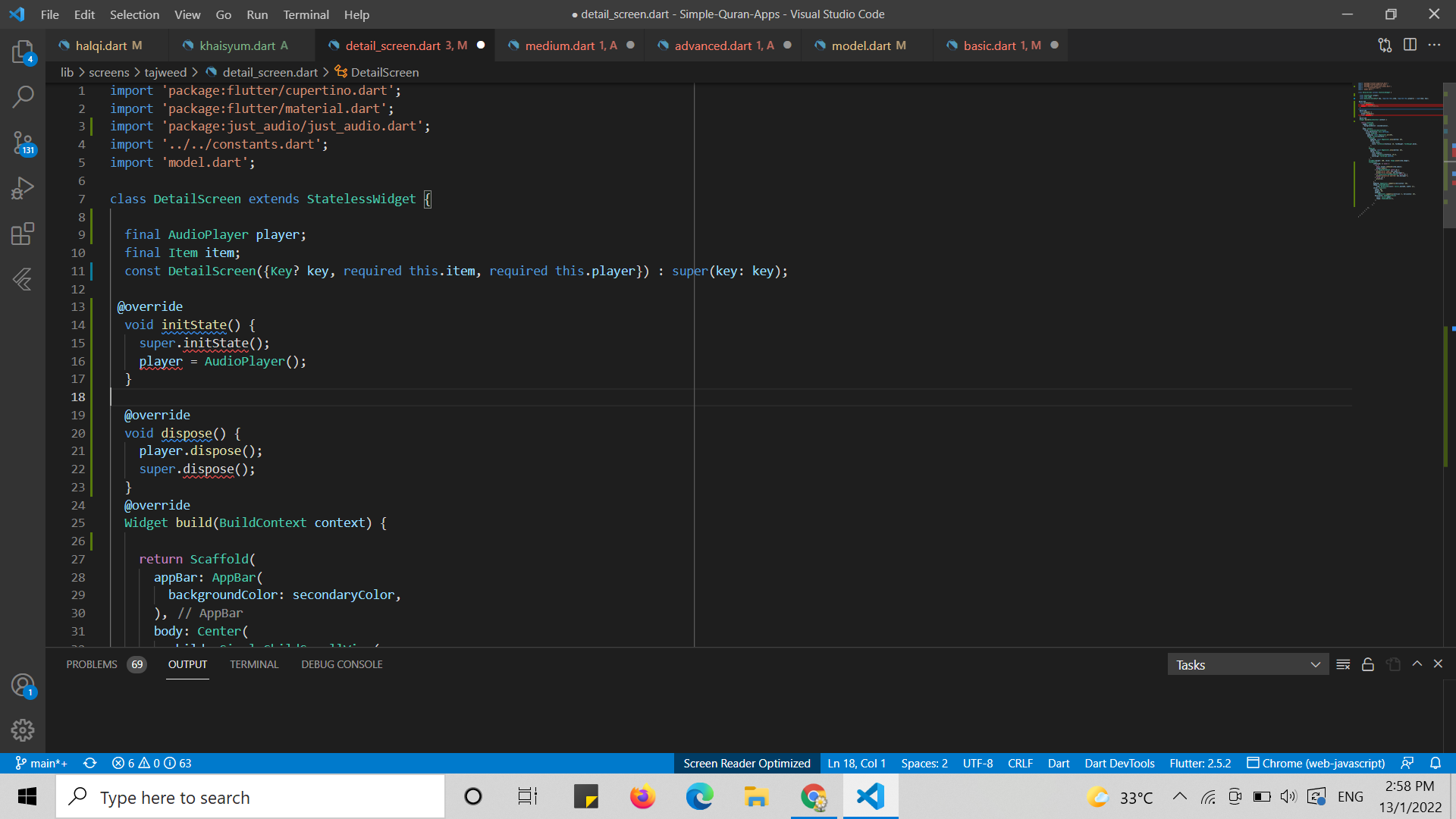
Task: Open the TERMINAL panel tab
Action: (x=254, y=664)
